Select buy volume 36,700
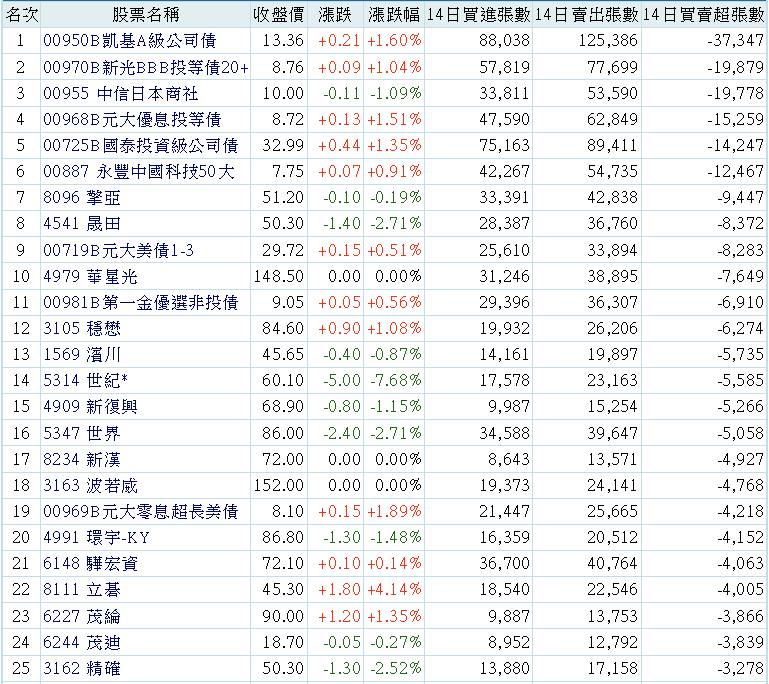The image size is (769, 684). coord(504,563)
